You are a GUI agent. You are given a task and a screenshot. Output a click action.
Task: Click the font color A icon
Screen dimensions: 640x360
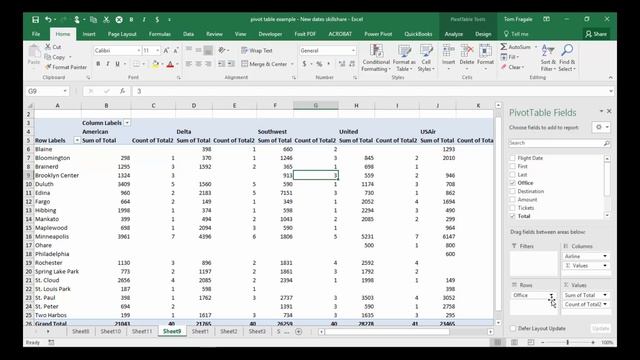coord(170,64)
